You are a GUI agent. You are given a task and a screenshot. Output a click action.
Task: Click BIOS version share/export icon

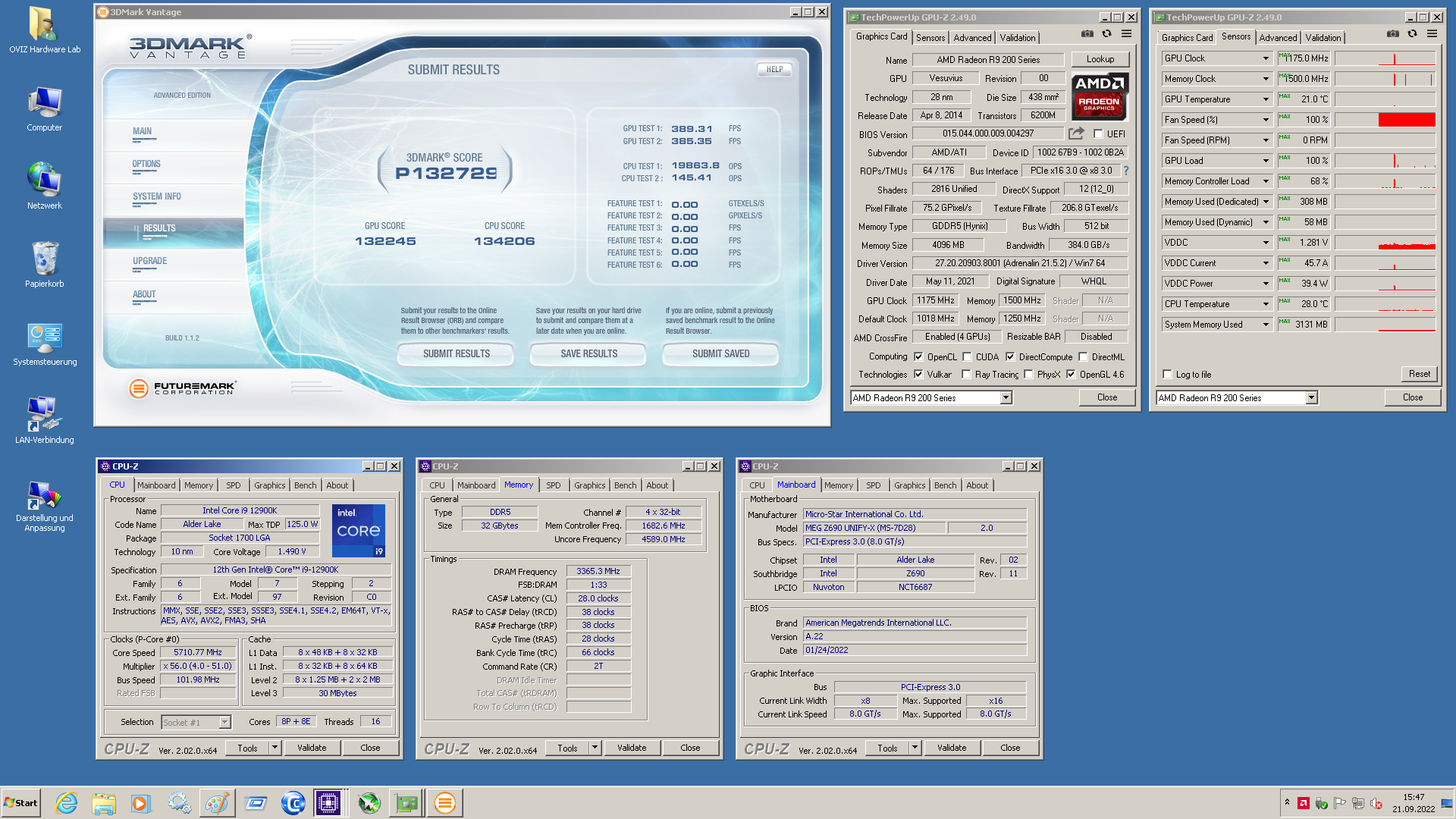click(1076, 133)
